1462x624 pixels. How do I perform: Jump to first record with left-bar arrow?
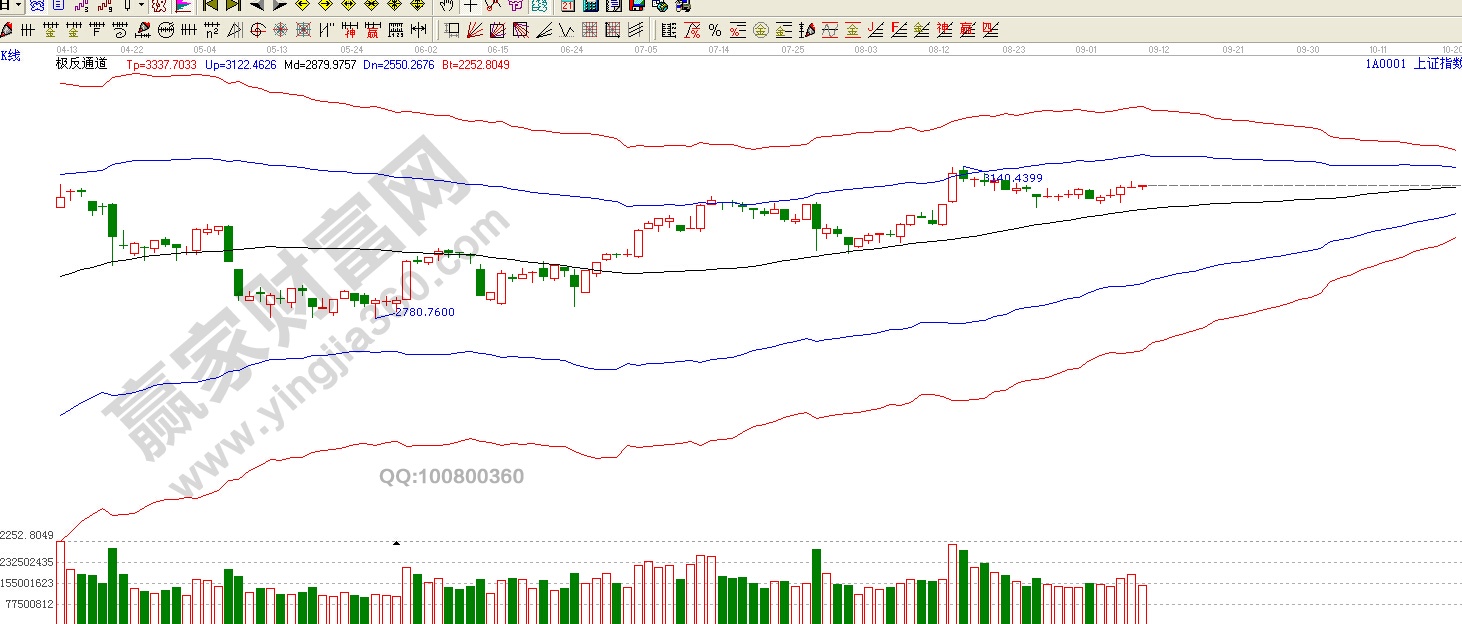tap(210, 6)
